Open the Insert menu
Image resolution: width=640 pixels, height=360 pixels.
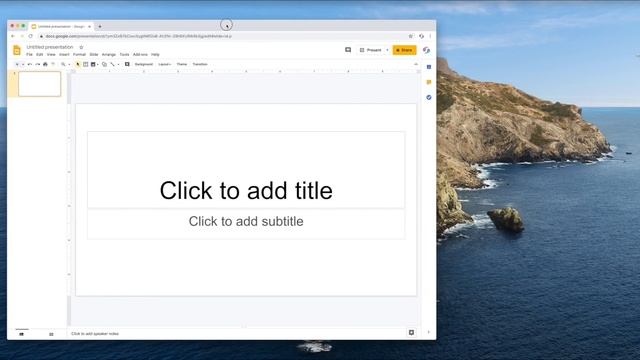(x=64, y=55)
